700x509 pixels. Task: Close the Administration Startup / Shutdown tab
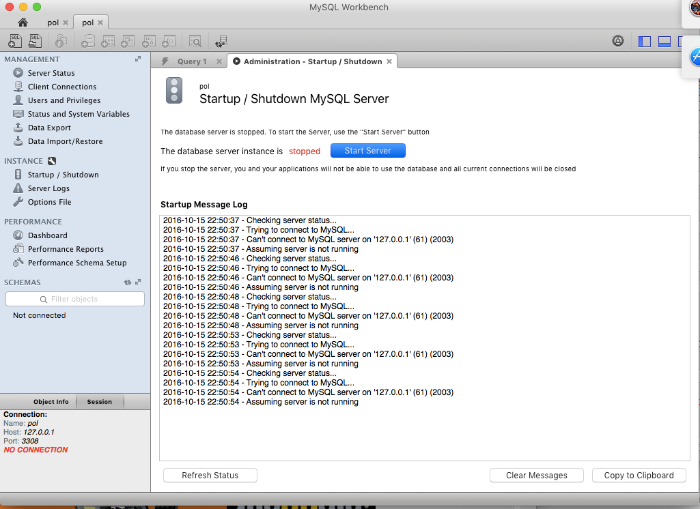pyautogui.click(x=389, y=62)
